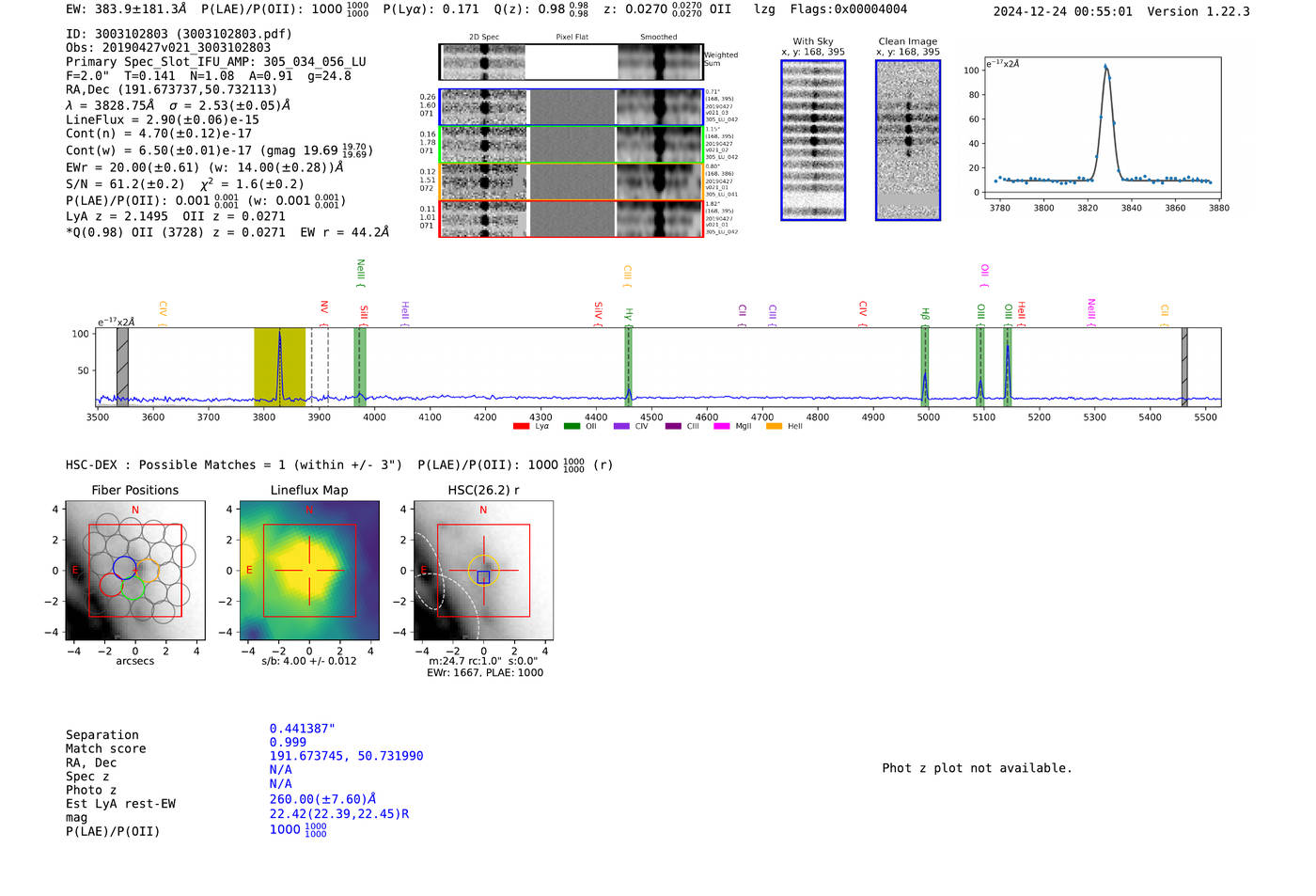
Task: Click the s/b: 4.00 +/- 0.012 caption
Action: click(x=309, y=661)
